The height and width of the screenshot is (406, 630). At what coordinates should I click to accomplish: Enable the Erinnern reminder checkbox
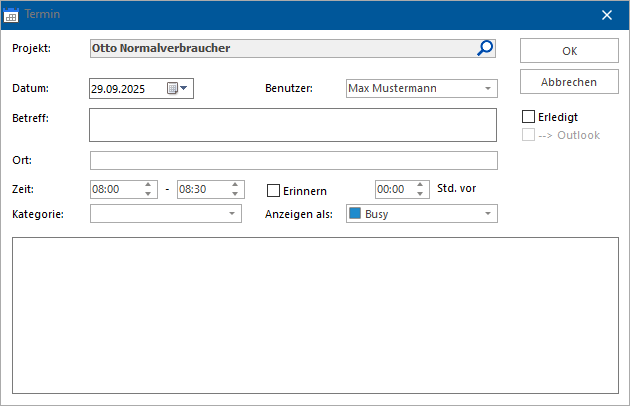click(274, 191)
